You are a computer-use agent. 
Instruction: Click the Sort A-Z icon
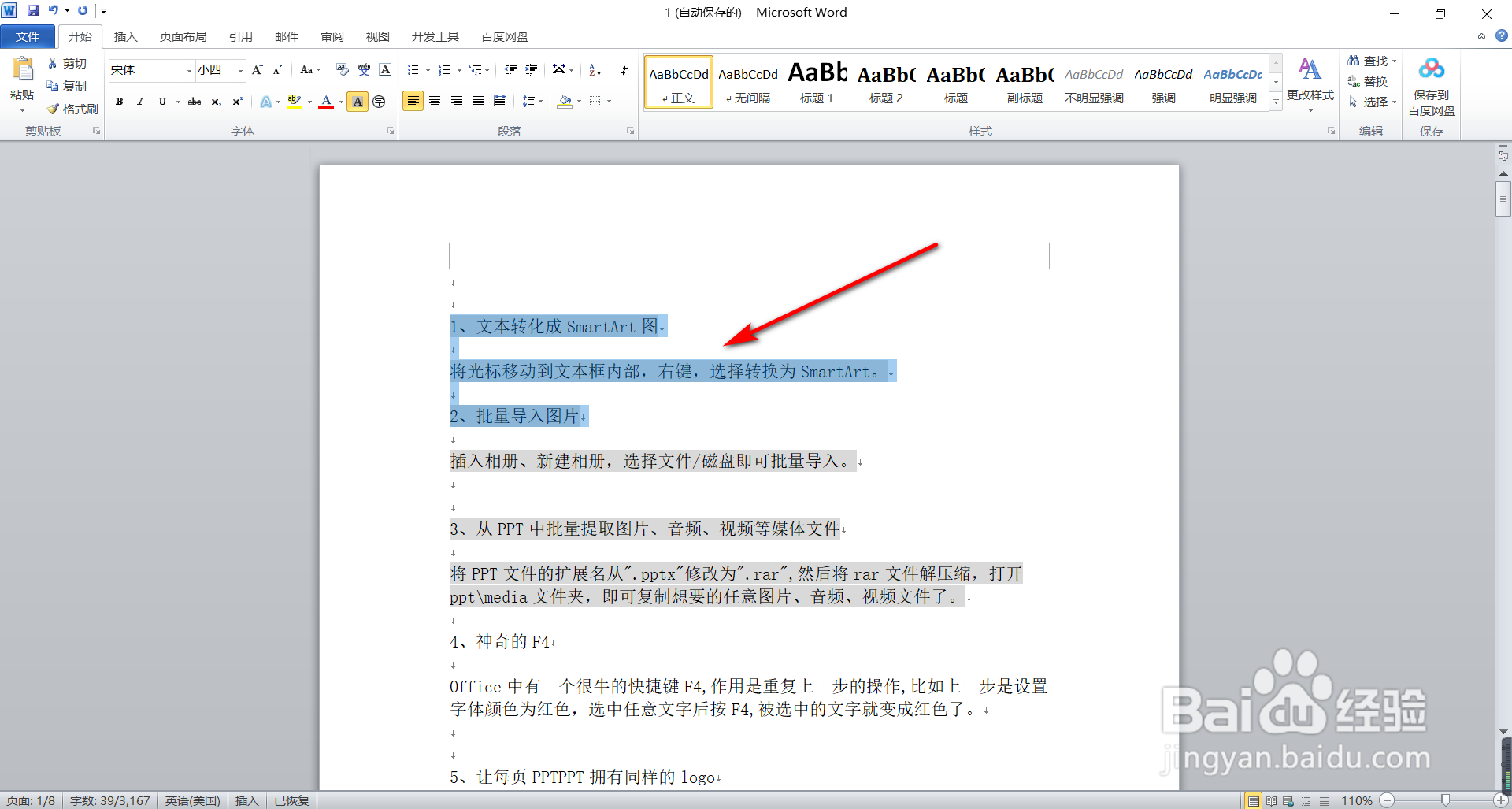[595, 70]
